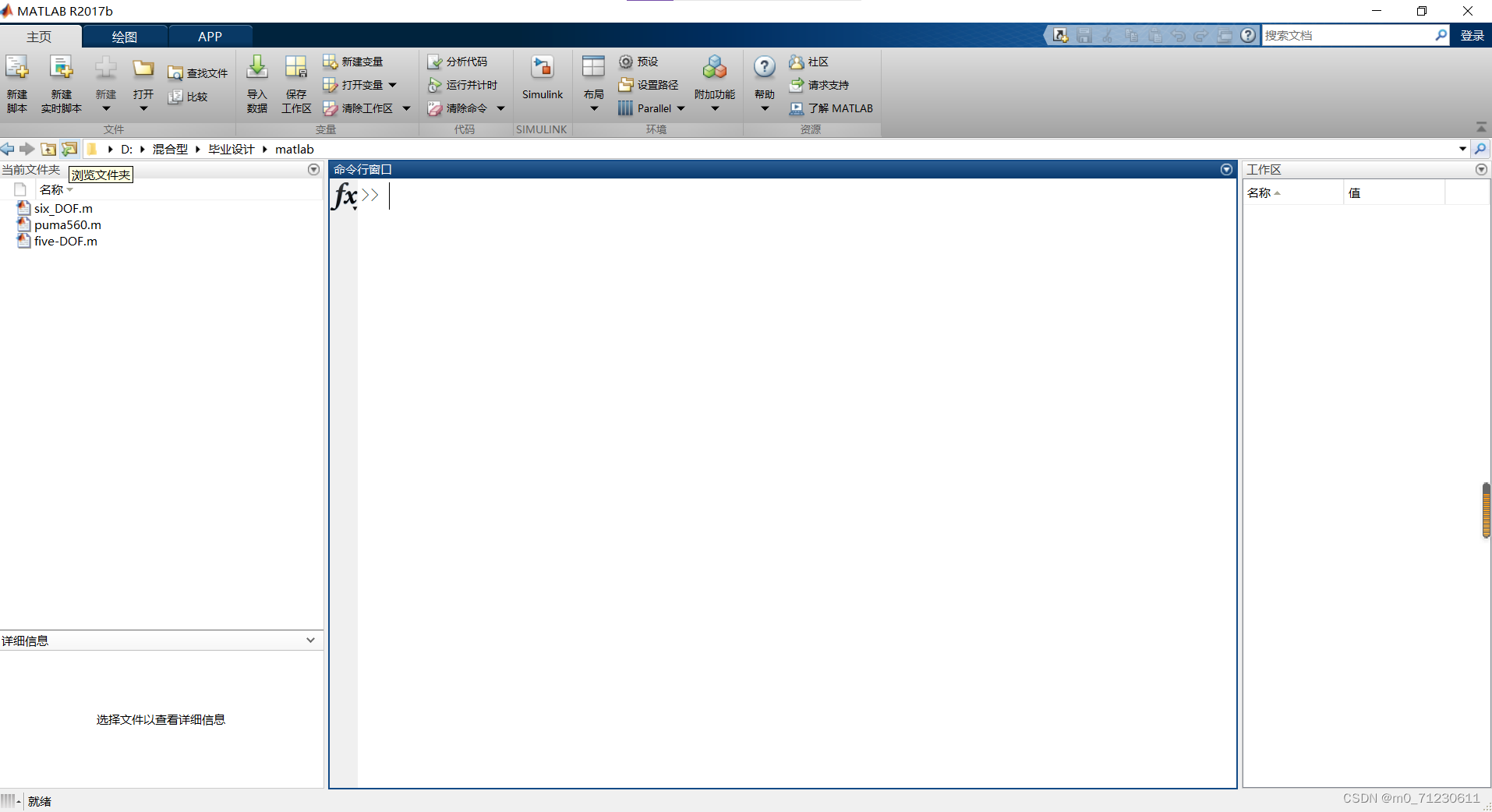1492x812 pixels.
Task: Click the Help (帮助) question mark icon
Action: [x=765, y=68]
